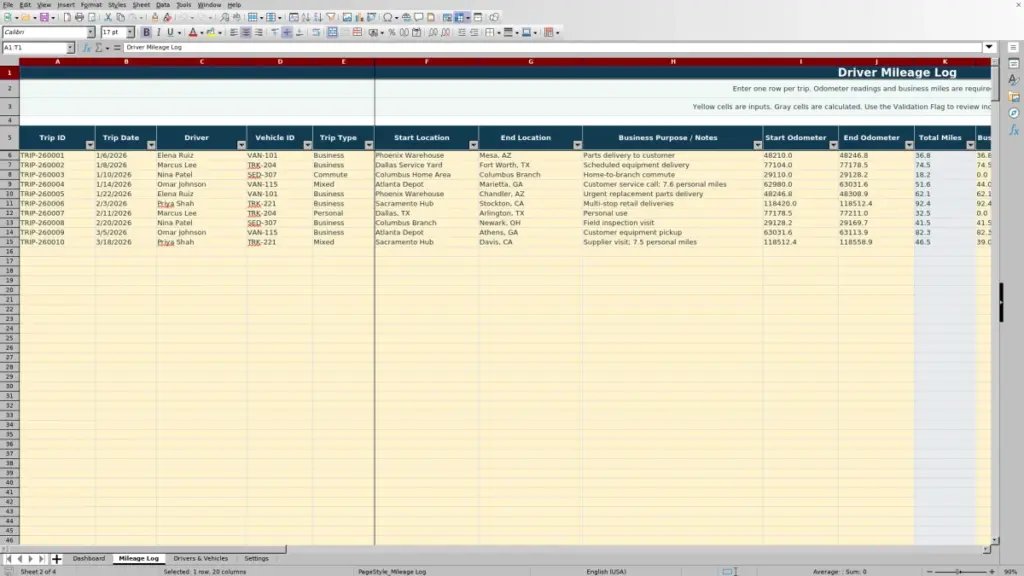Screen dimensions: 1024x576
Task: Open sidebar Gallery panel icon
Action: [x=1014, y=97]
